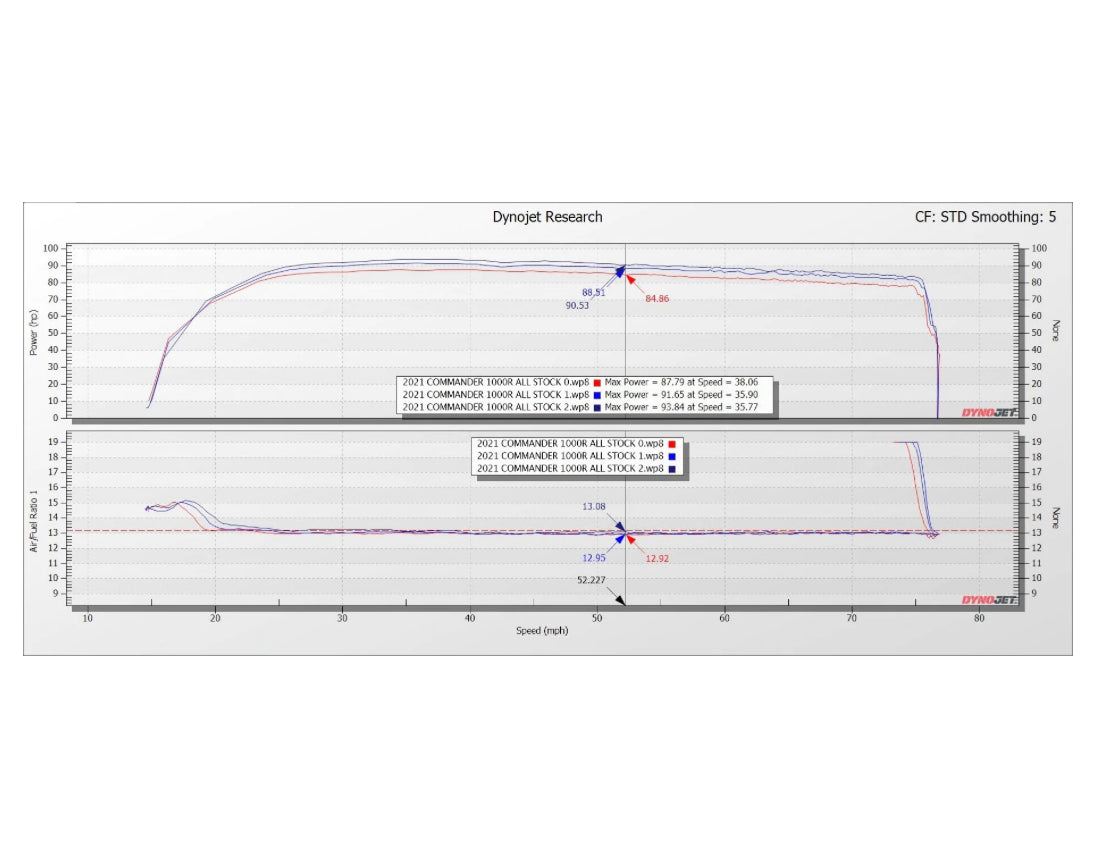1104x865 pixels.
Task: Click the Dynojet logo in the air/fuel graph
Action: 989,600
